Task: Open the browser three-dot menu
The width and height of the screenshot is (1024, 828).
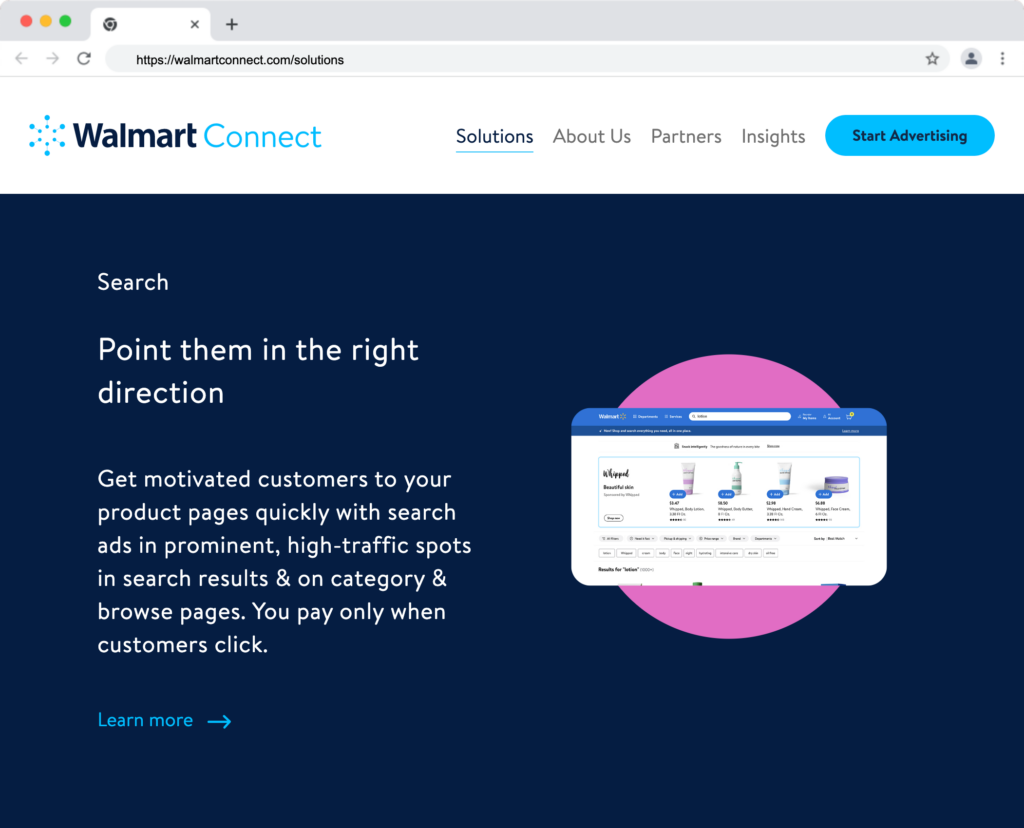Action: pos(1002,59)
